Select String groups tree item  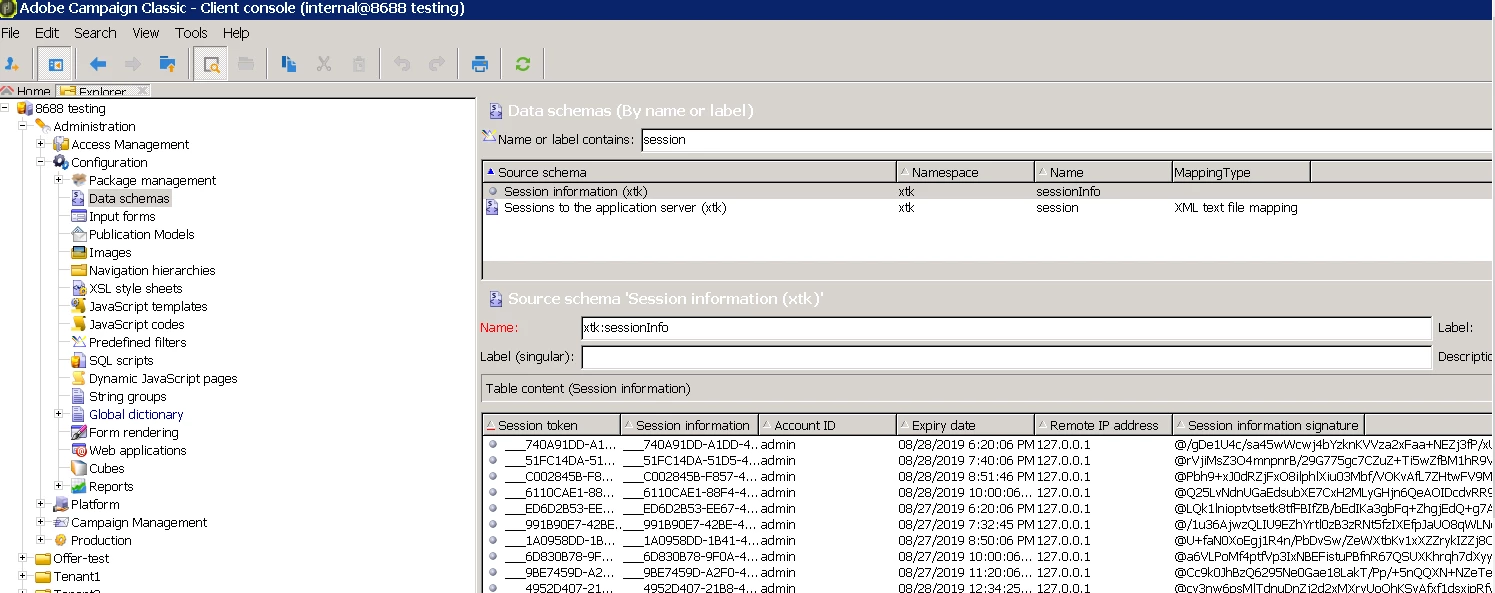click(127, 396)
